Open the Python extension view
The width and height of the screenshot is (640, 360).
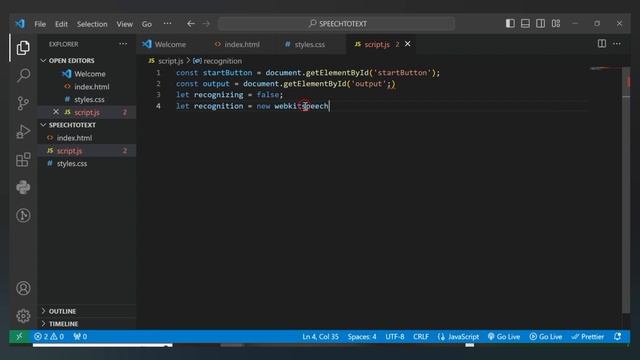click(23, 187)
